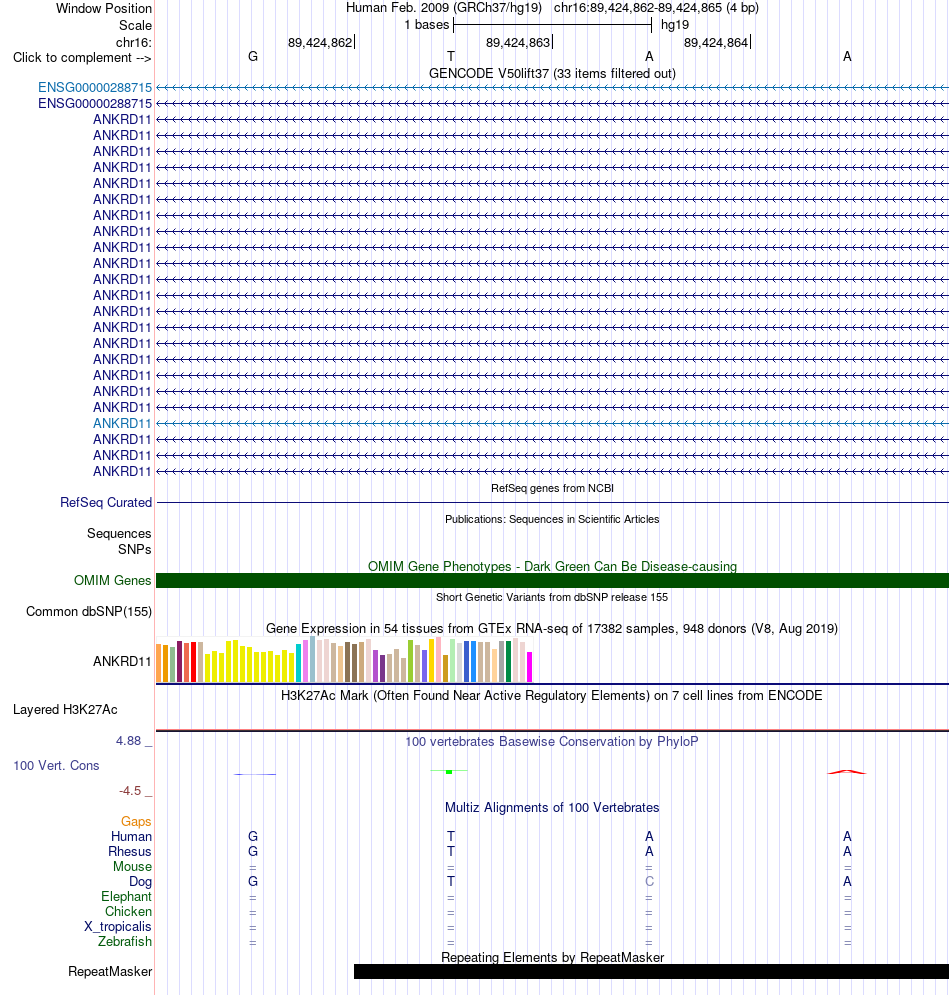The height and width of the screenshot is (995, 950).
Task: Select the light-blue highlighted ANKRD11 transcript label
Action: tap(122, 423)
